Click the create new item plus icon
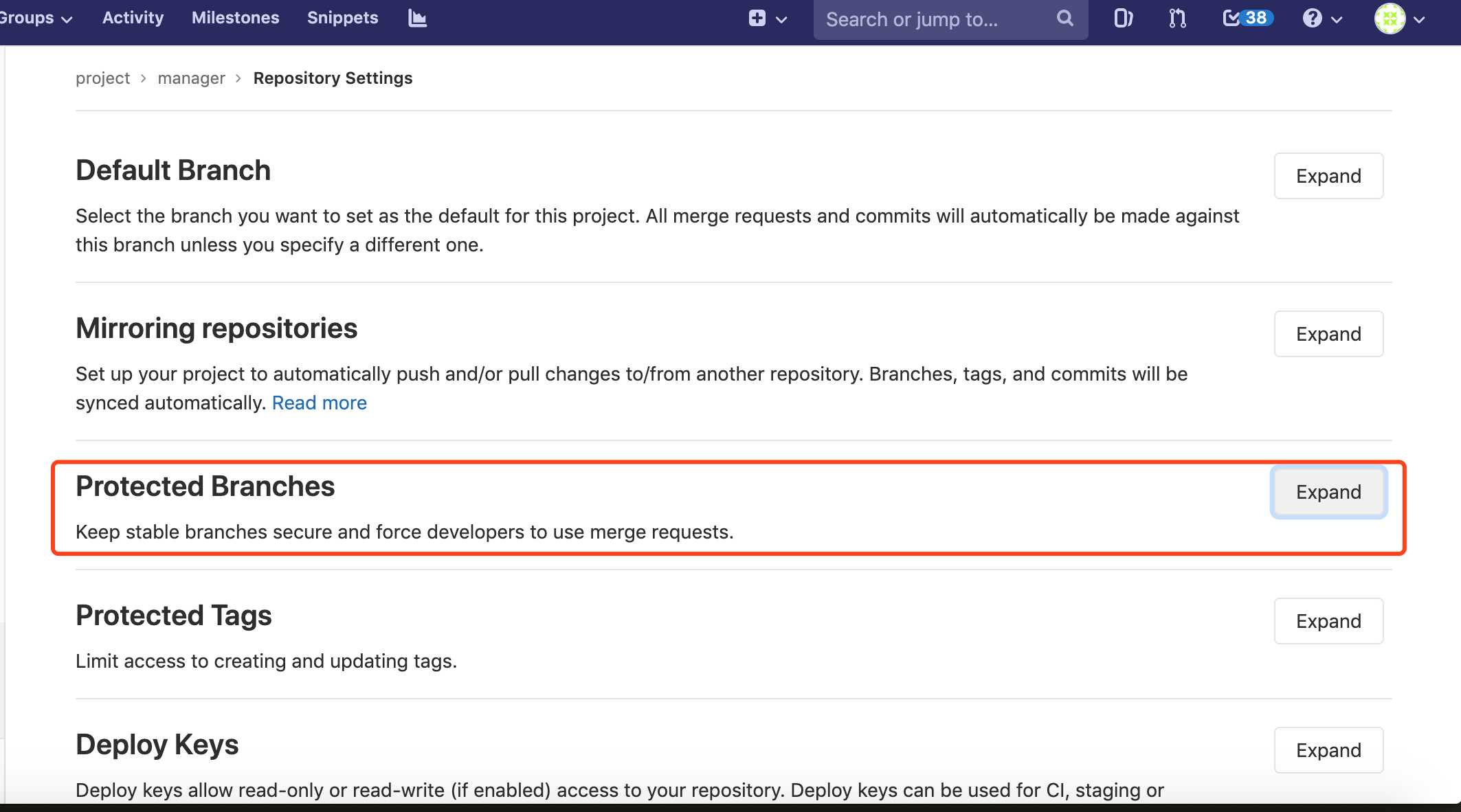Viewport: 1461px width, 812px height. pyautogui.click(x=757, y=17)
